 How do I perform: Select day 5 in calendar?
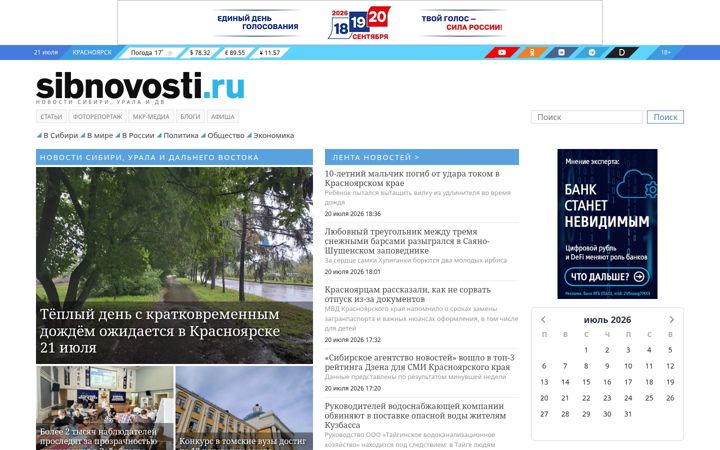pos(670,350)
